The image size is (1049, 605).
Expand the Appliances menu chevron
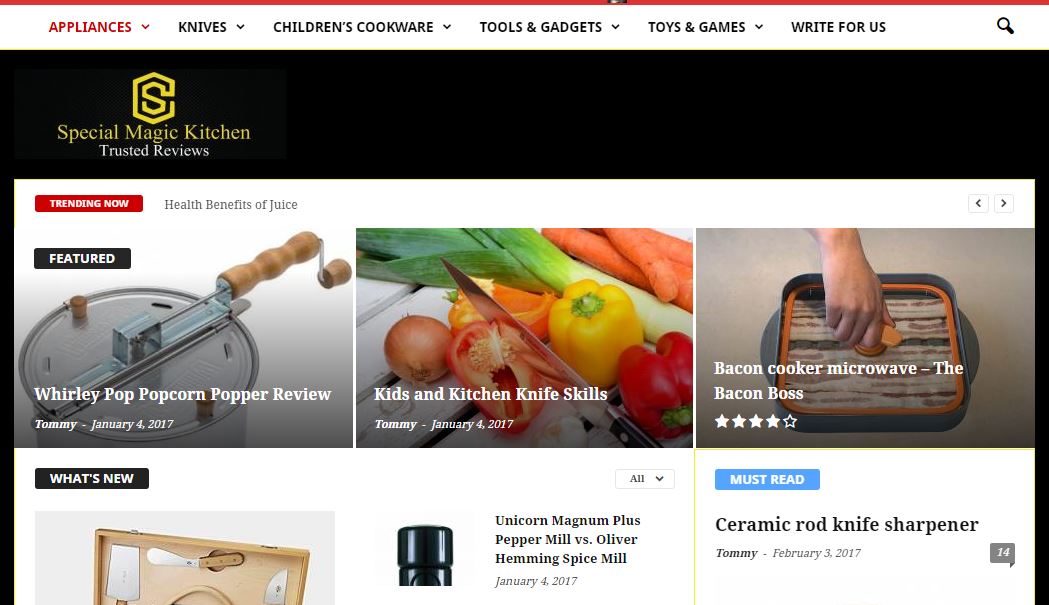click(145, 27)
